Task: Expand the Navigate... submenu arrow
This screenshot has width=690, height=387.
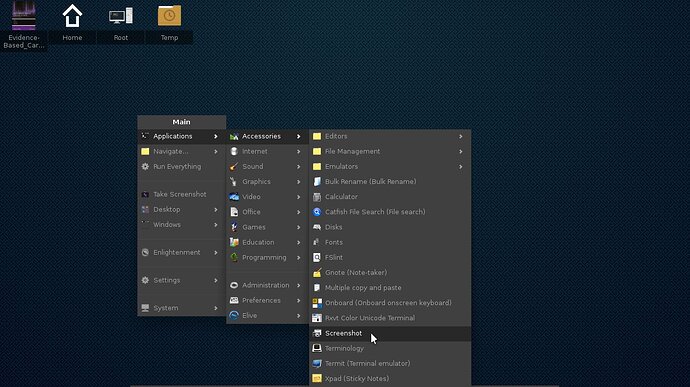Action: [216, 151]
